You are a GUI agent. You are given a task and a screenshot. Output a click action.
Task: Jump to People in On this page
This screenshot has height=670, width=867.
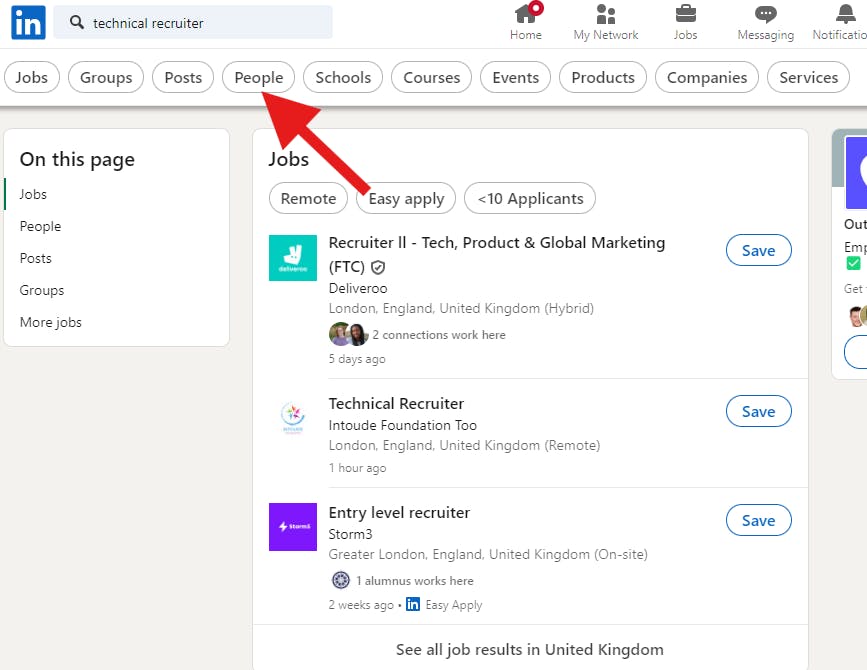40,226
